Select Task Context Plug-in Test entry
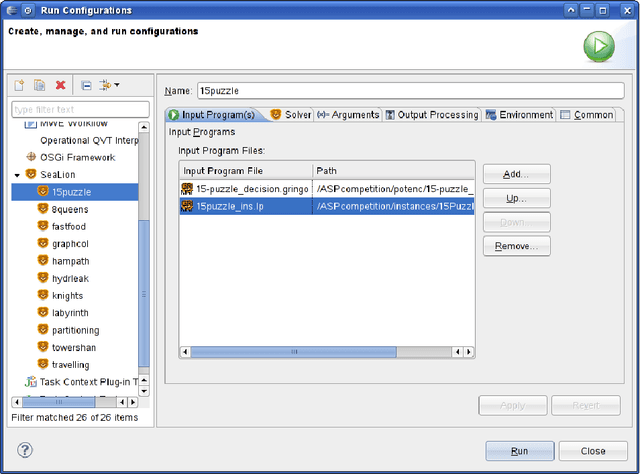 click(89, 382)
